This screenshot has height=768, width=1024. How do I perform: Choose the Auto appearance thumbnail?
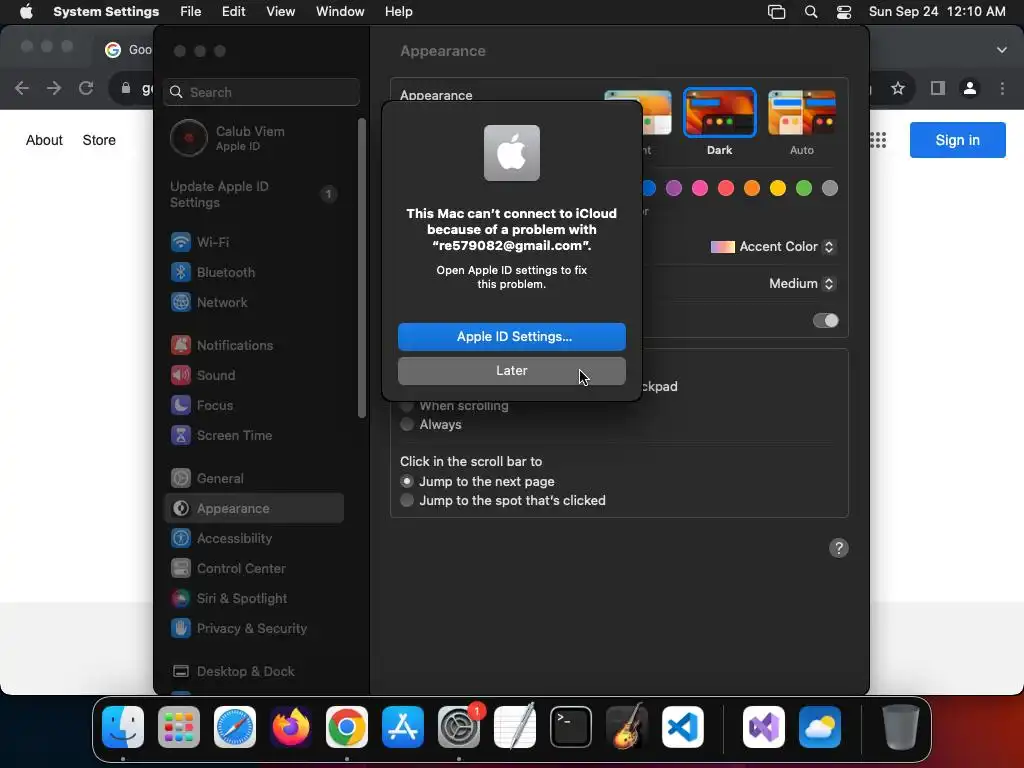(x=802, y=113)
